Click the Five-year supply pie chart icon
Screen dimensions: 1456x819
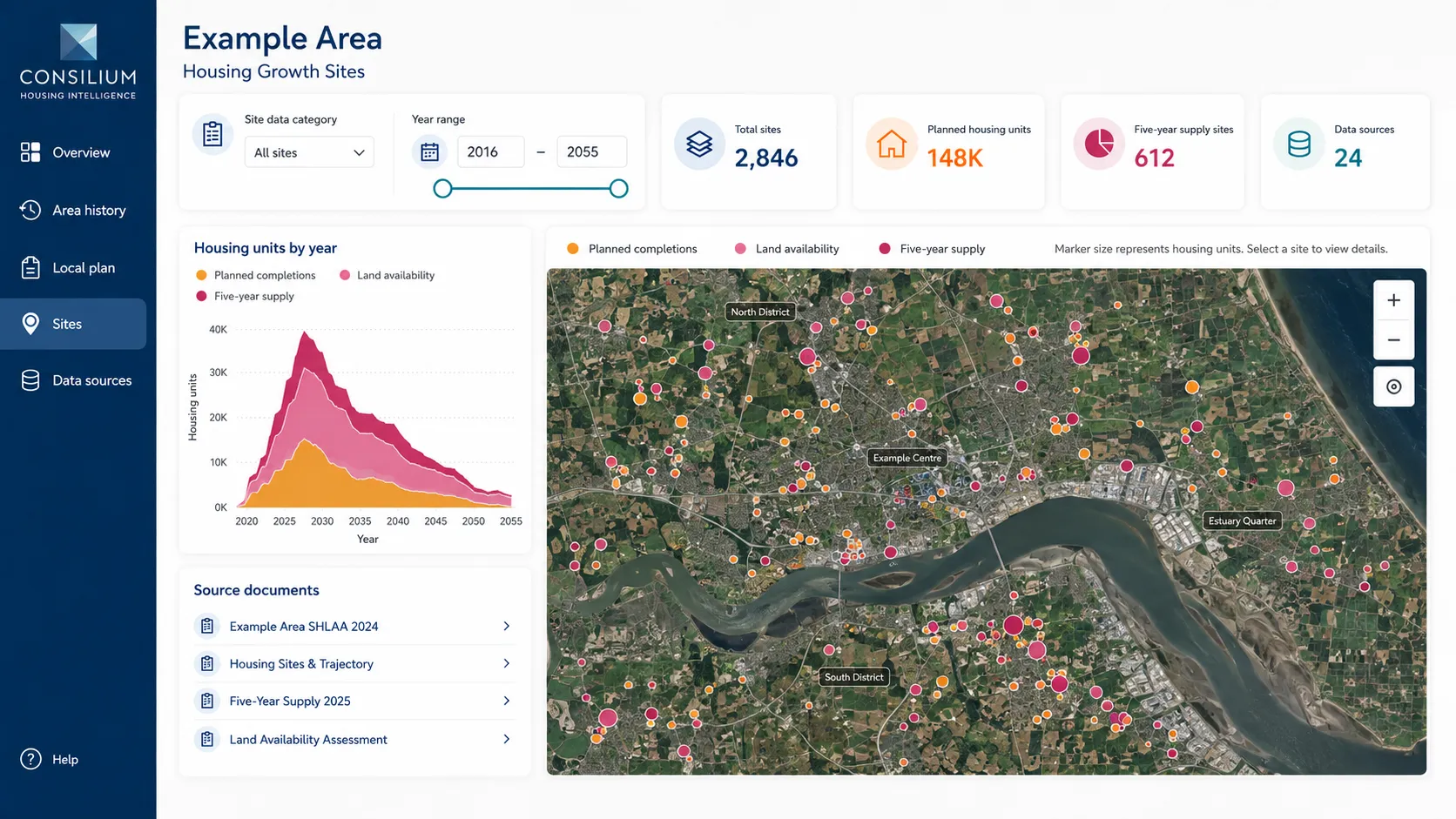pos(1098,144)
